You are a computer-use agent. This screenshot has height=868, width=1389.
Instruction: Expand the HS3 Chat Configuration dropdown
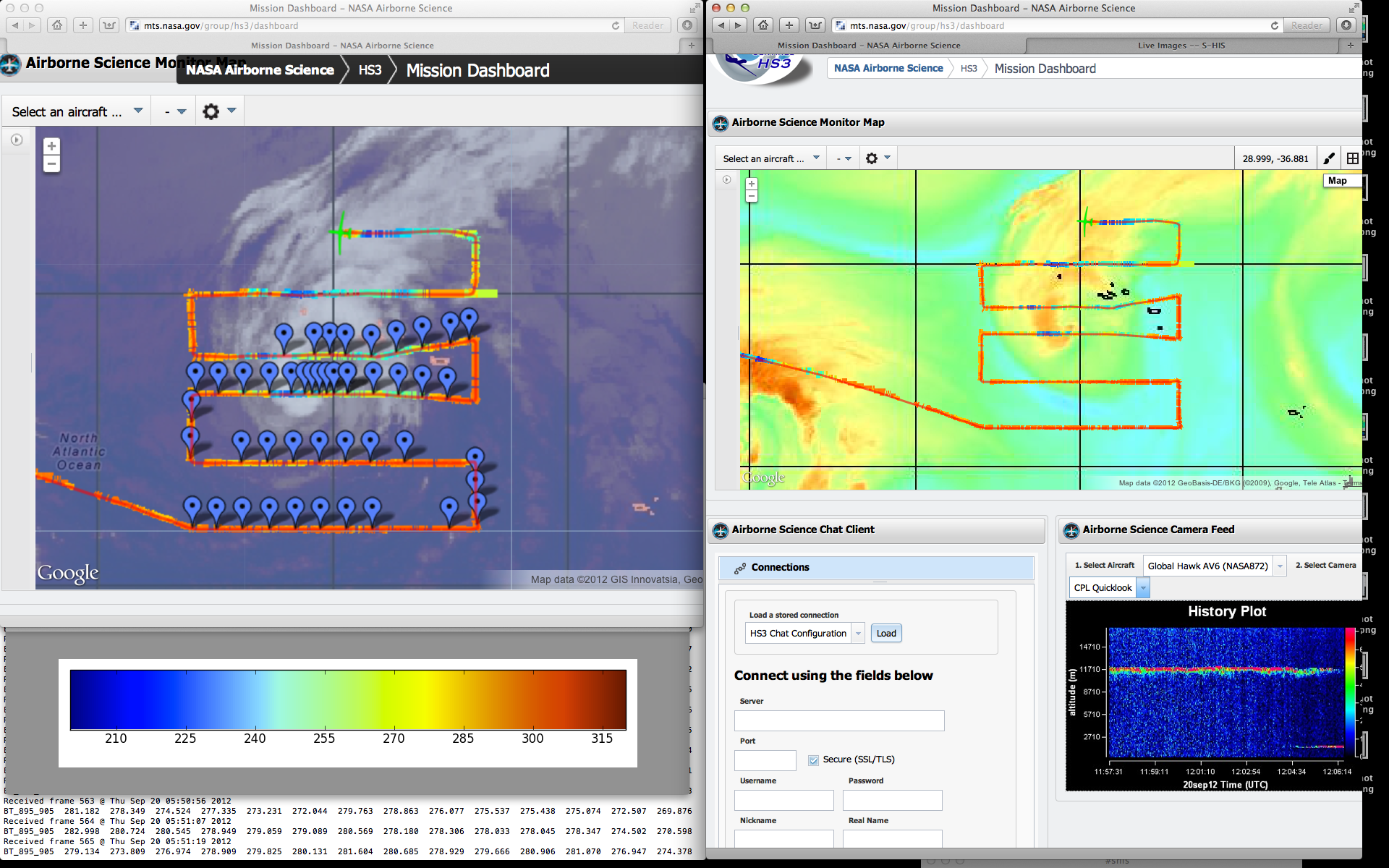tap(858, 634)
